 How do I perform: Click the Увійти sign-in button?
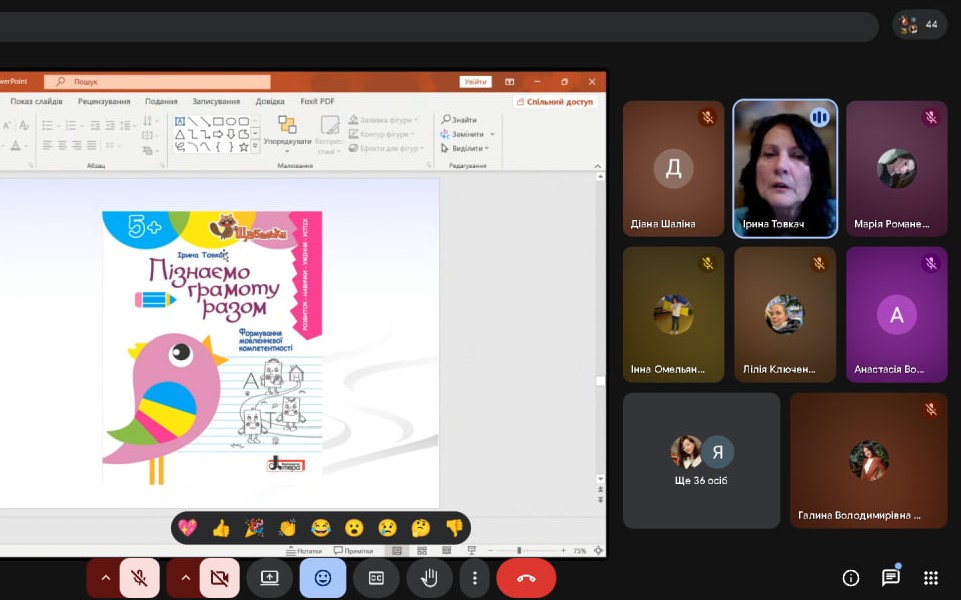tap(476, 82)
